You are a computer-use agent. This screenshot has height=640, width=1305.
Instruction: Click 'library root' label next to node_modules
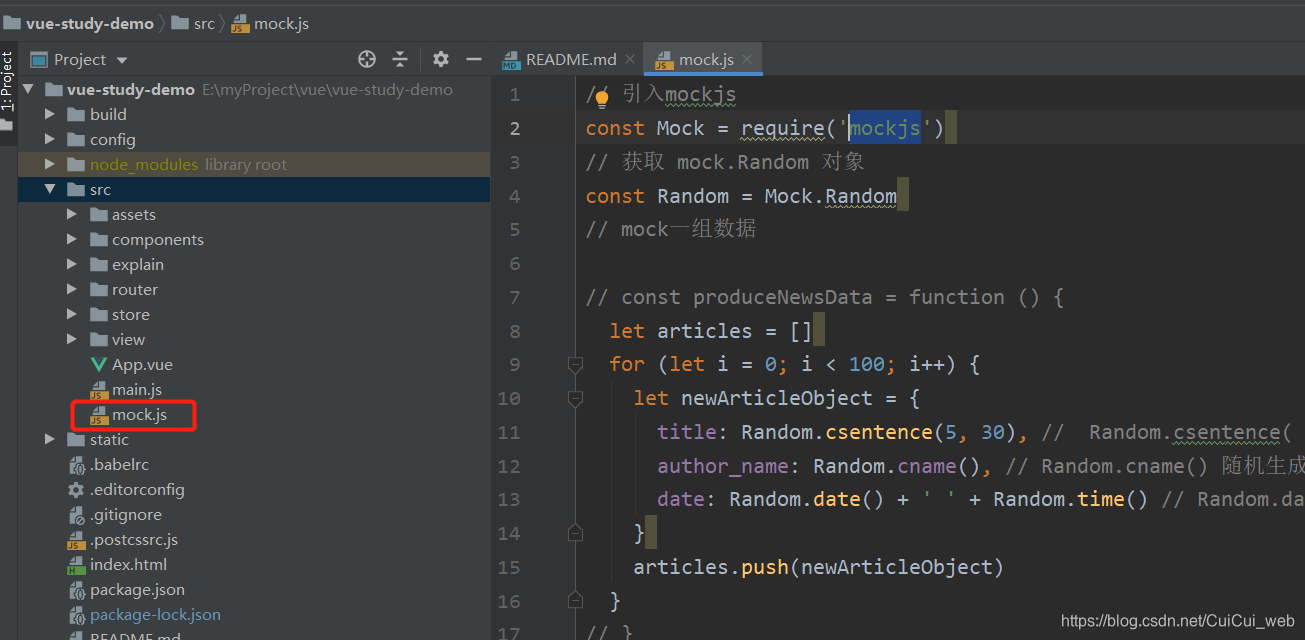click(x=246, y=165)
